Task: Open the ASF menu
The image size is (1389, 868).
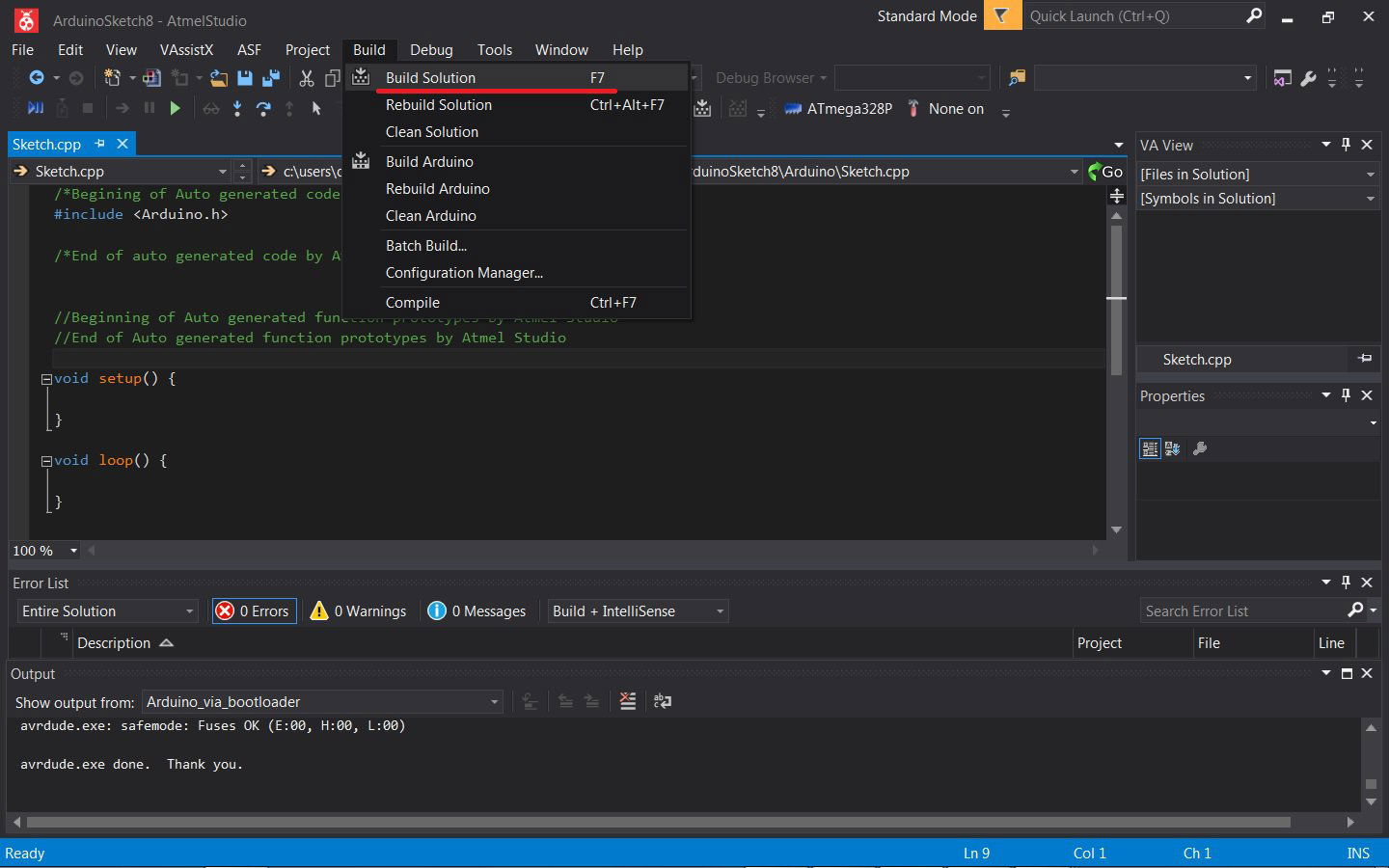Action: click(249, 49)
